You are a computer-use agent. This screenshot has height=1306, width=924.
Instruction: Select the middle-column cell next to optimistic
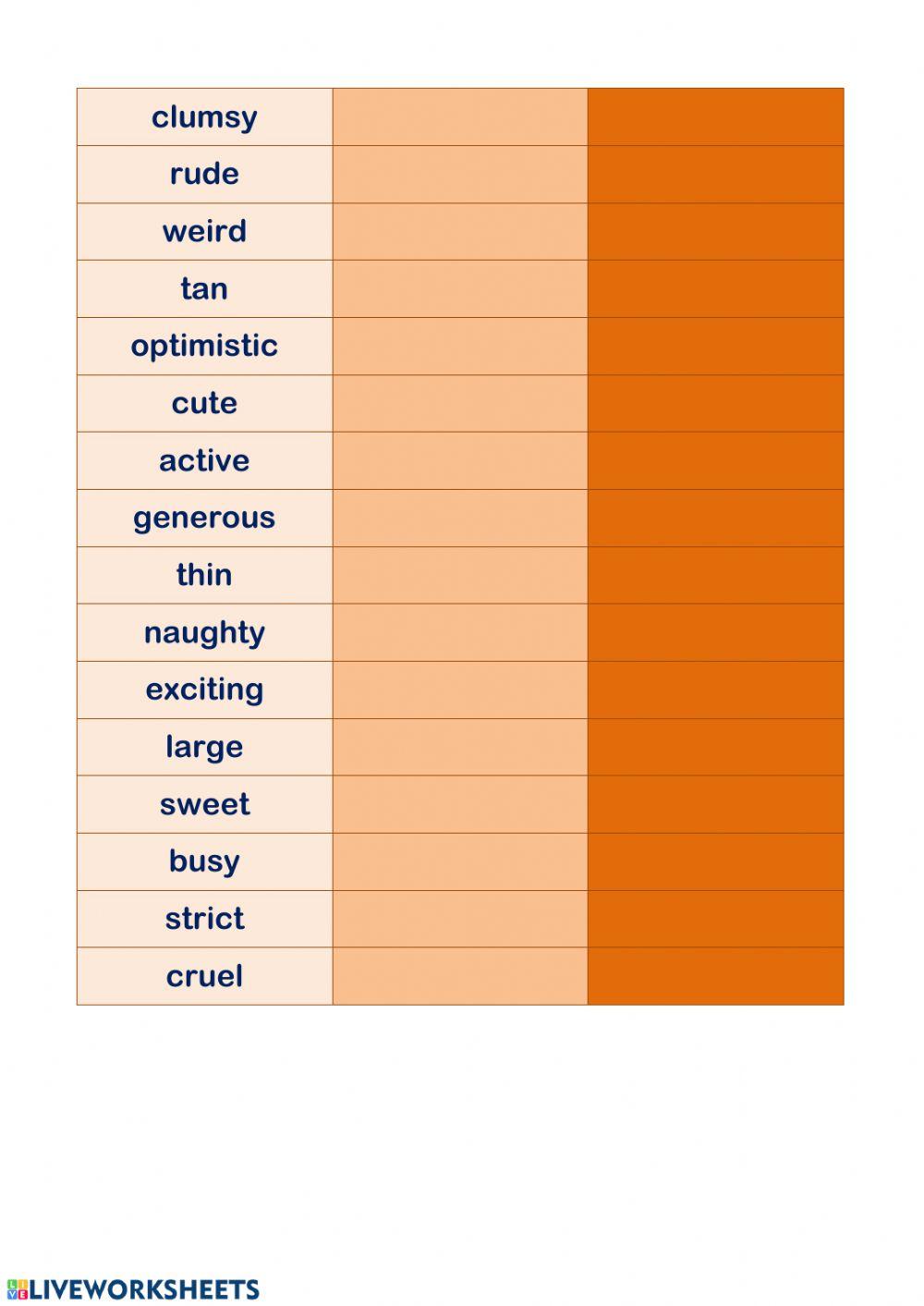click(x=460, y=347)
